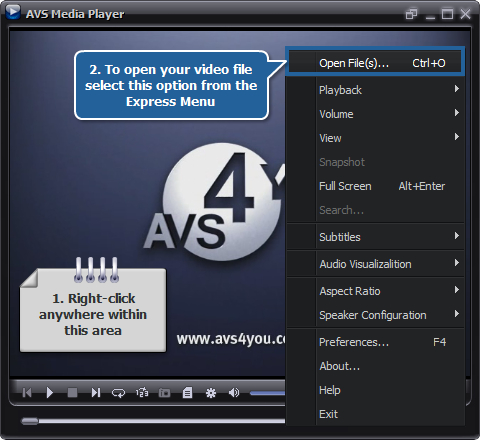Click the snapshot folder icon in control bar
The image size is (480, 440).
pyautogui.click(x=164, y=393)
